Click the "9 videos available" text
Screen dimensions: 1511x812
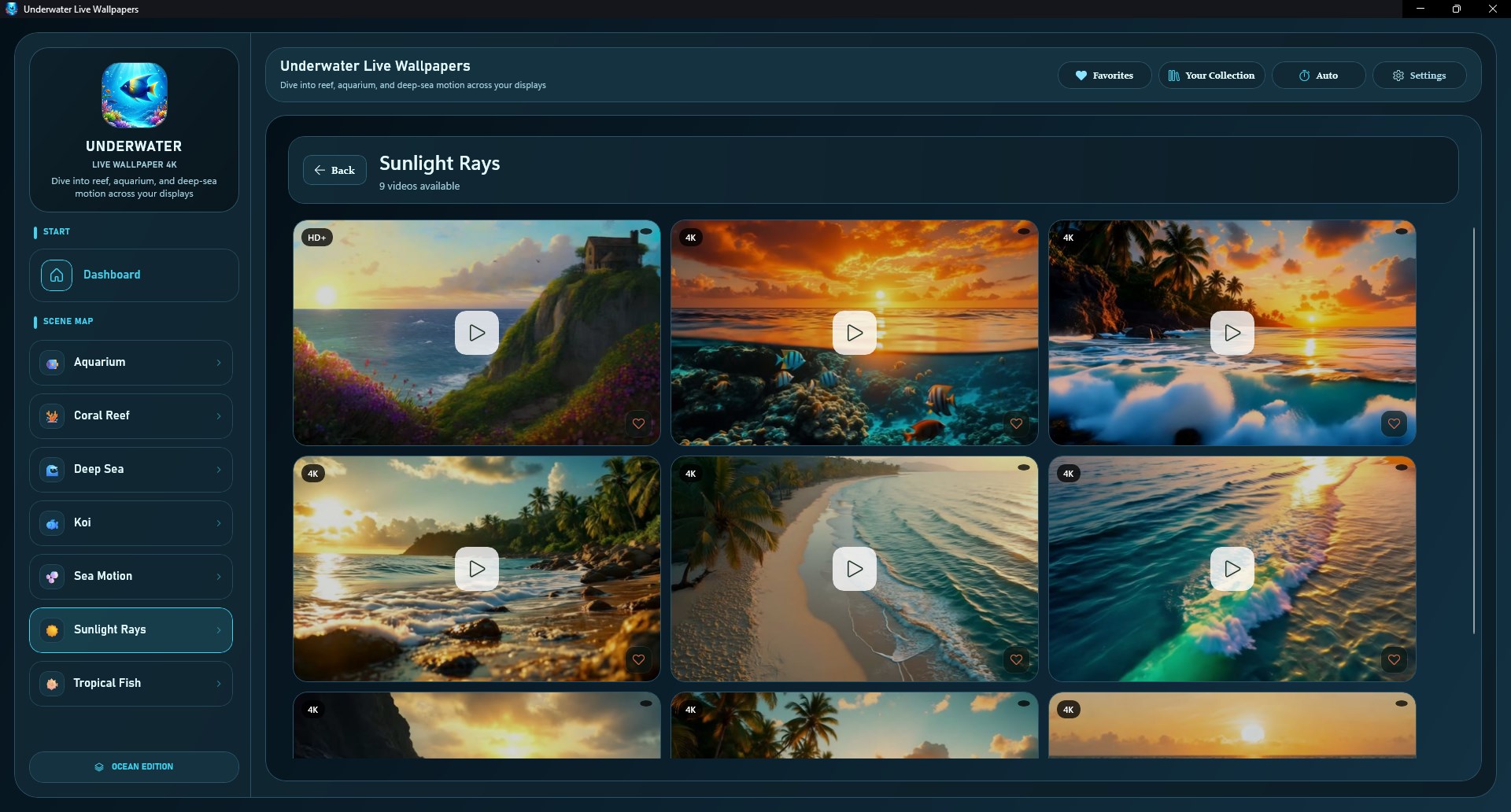point(419,186)
